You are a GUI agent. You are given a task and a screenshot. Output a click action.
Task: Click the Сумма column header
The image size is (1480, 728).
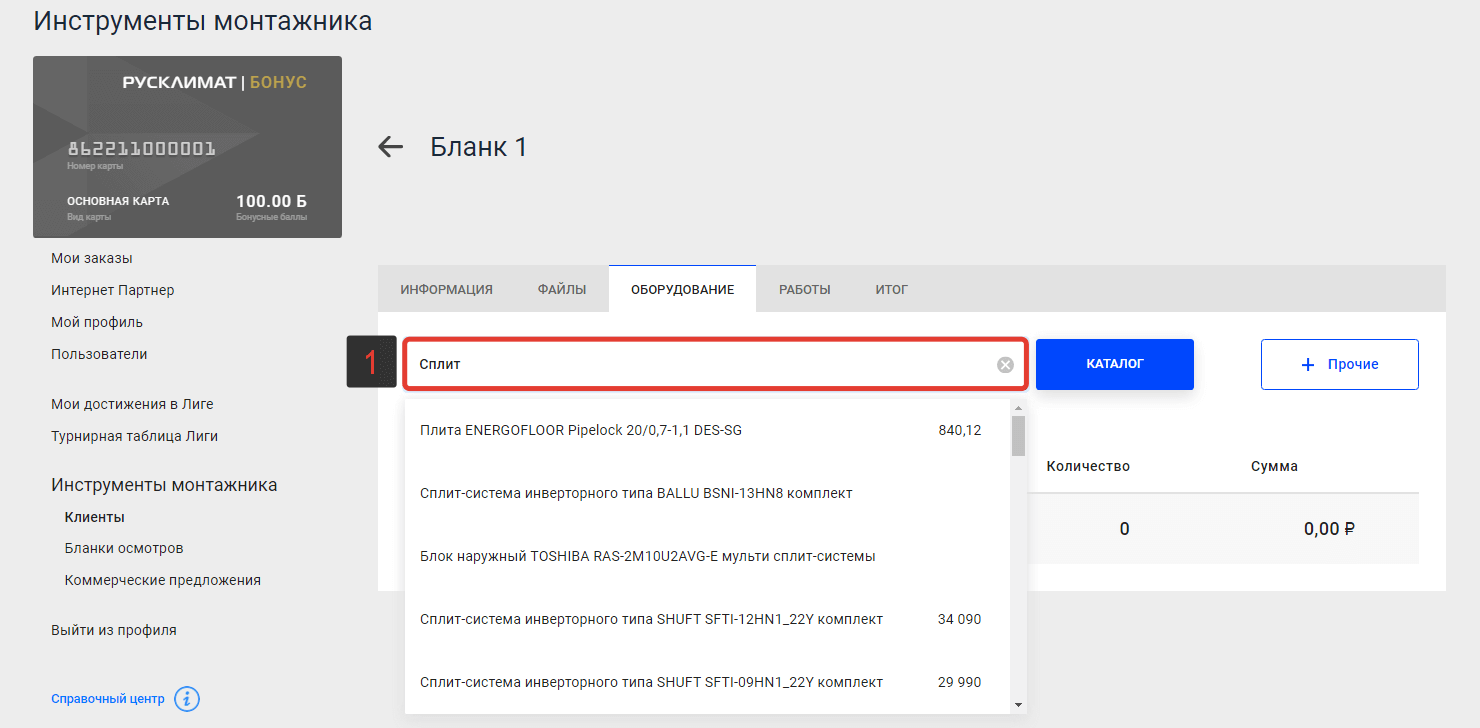(x=1274, y=466)
